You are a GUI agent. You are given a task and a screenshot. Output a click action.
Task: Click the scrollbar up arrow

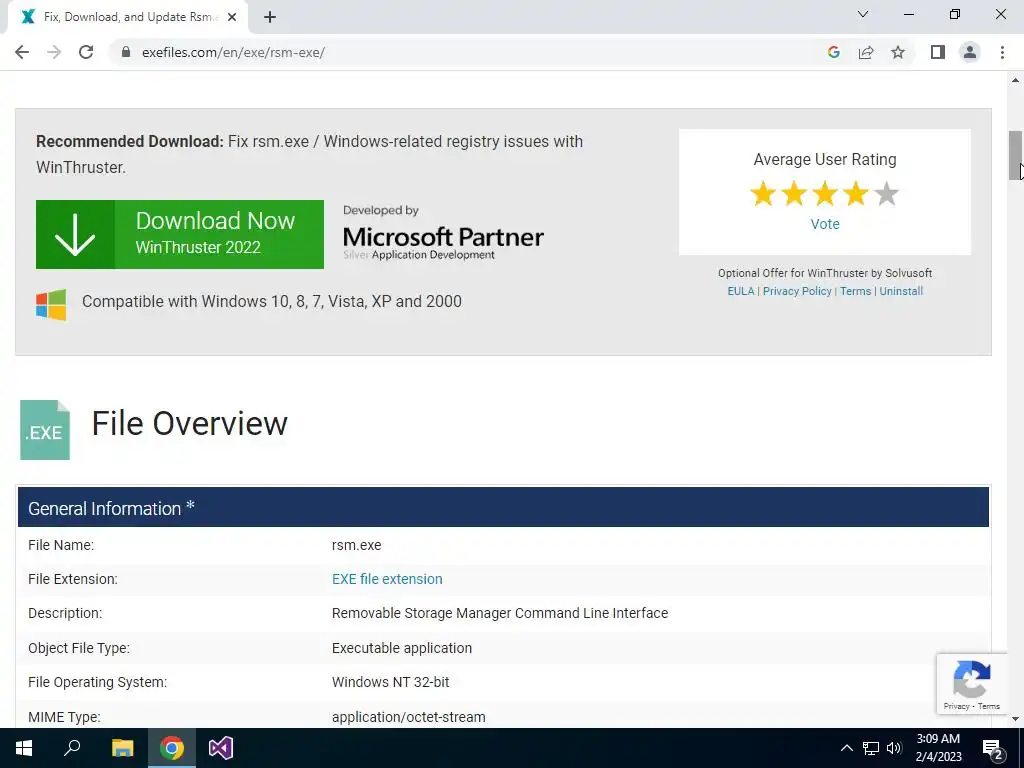pyautogui.click(x=1015, y=80)
